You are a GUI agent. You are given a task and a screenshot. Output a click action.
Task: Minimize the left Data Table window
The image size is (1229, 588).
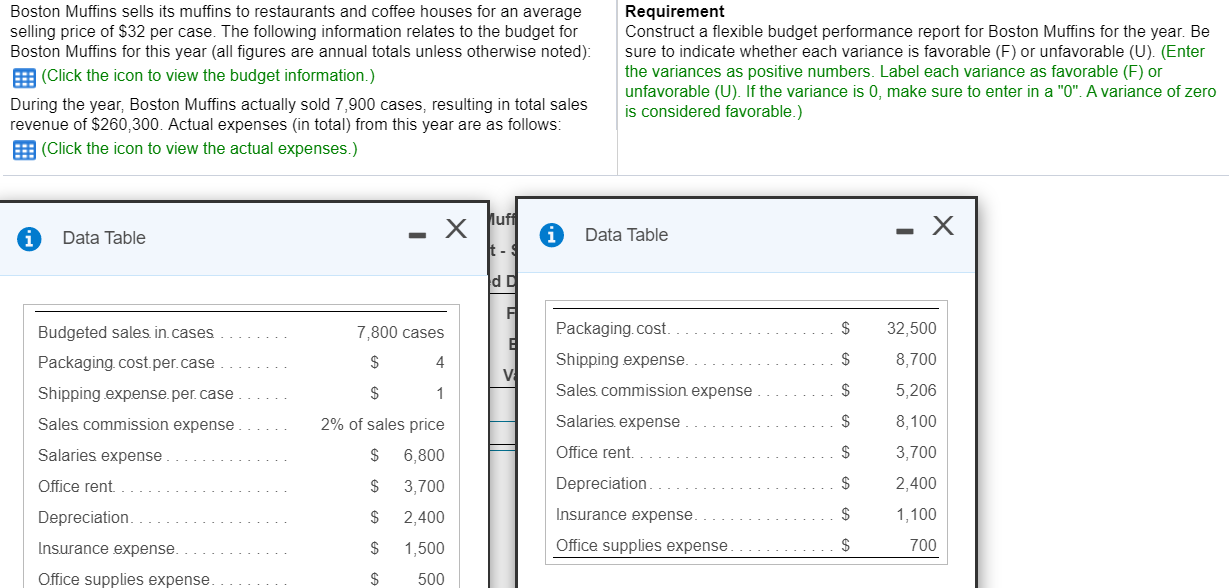tap(417, 236)
